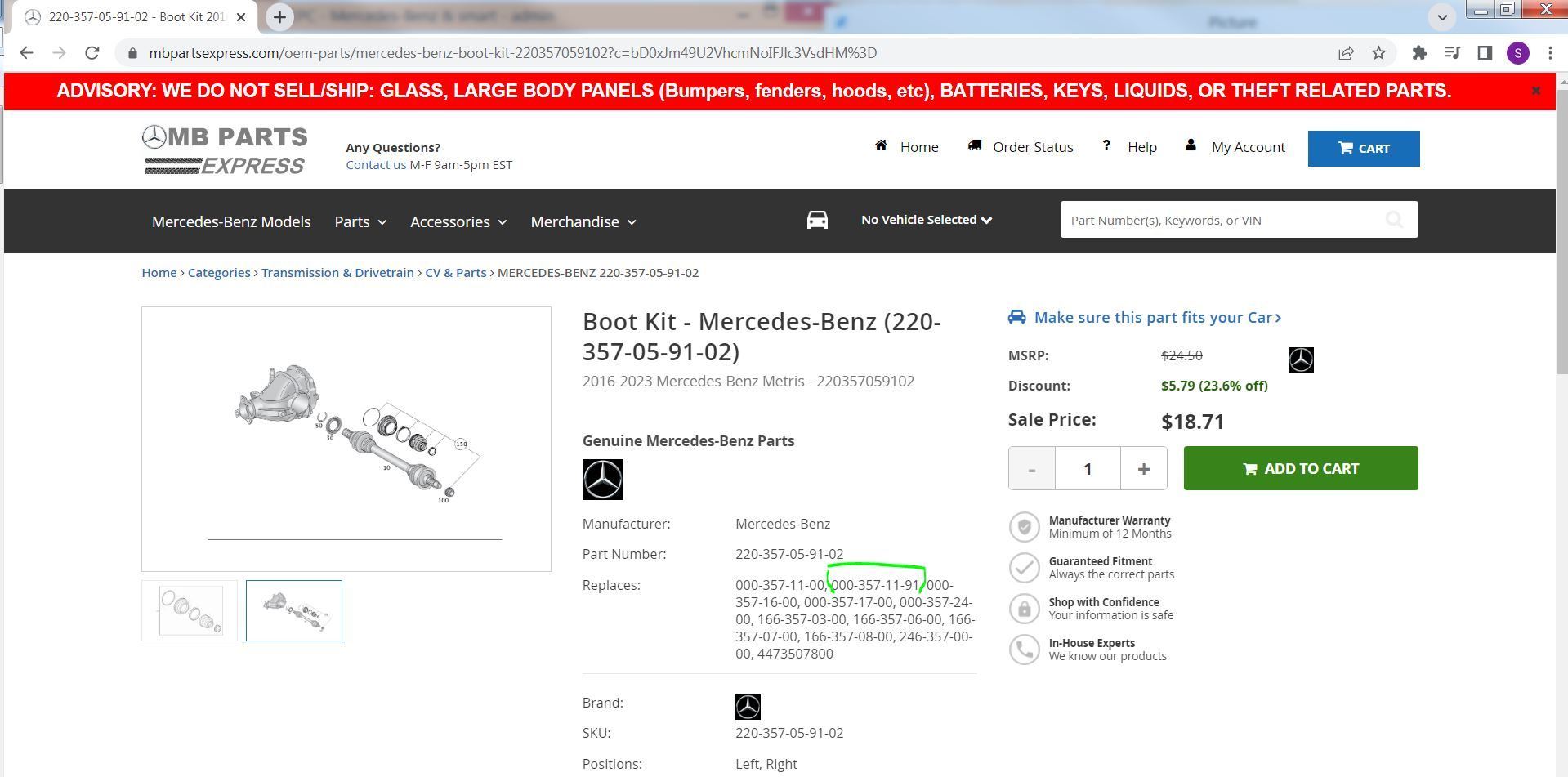This screenshot has height=777, width=1568.
Task: Bookmark this page with the star icon
Action: [x=1379, y=53]
